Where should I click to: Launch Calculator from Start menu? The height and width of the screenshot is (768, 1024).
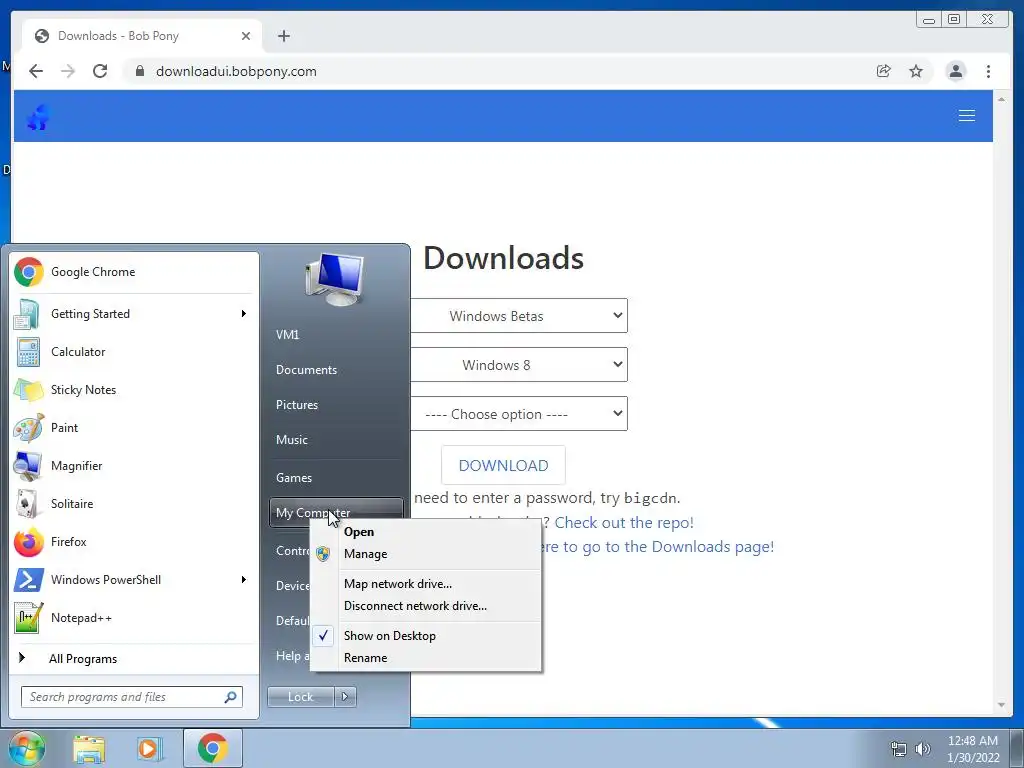point(134,352)
